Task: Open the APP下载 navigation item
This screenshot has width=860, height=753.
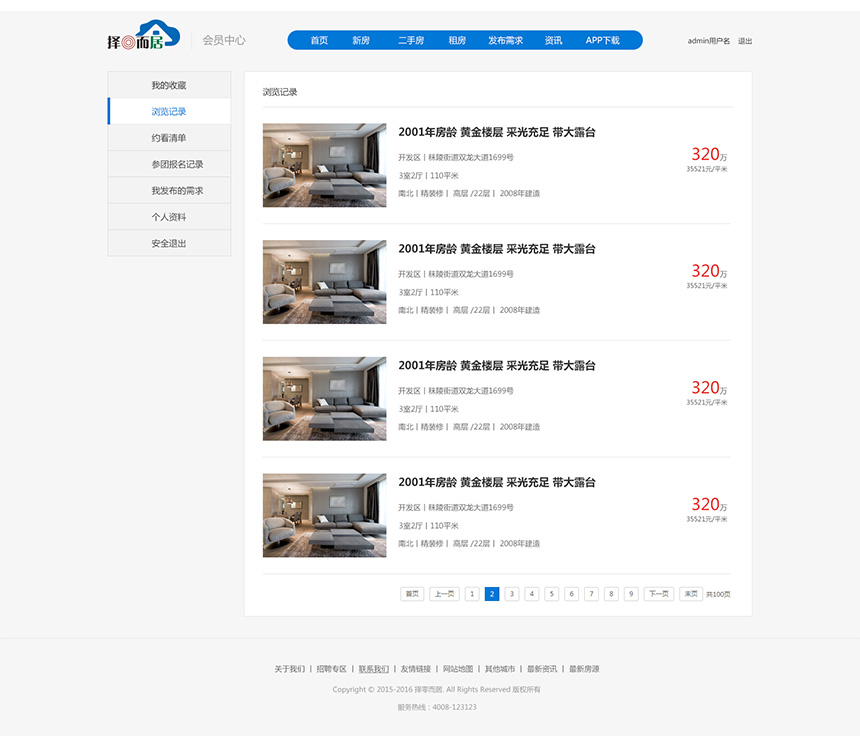Action: tap(602, 40)
